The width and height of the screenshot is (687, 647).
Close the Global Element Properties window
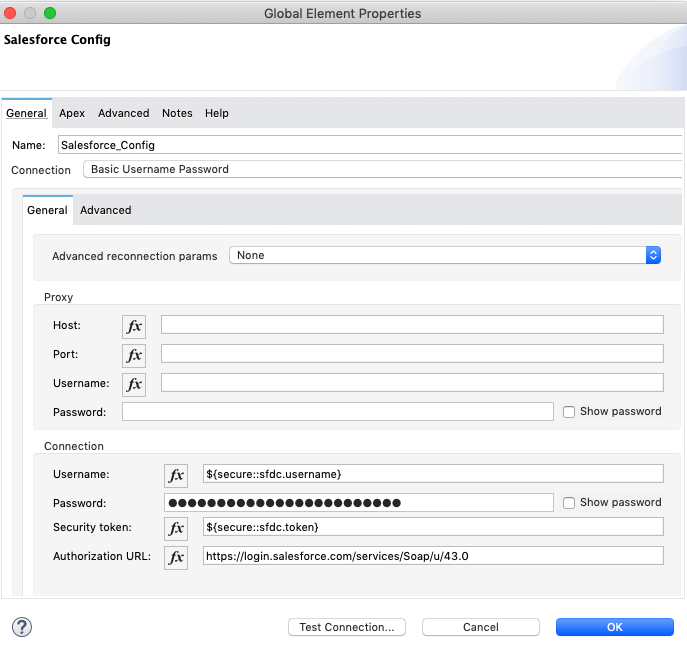10,13
